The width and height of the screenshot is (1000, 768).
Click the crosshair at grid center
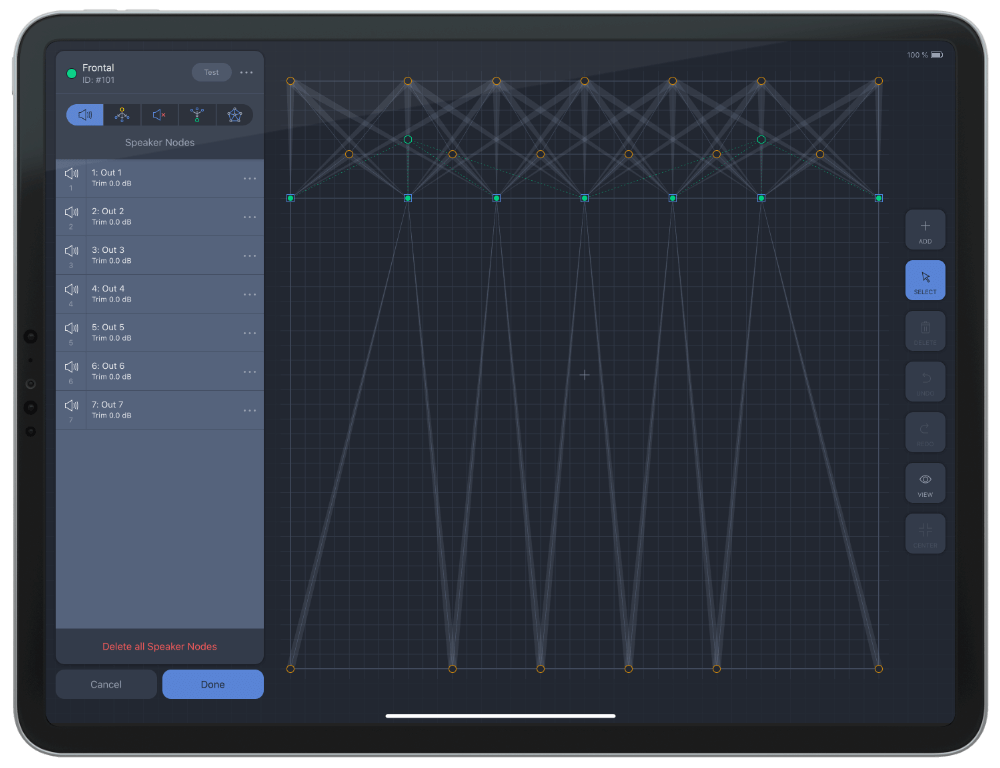584,375
